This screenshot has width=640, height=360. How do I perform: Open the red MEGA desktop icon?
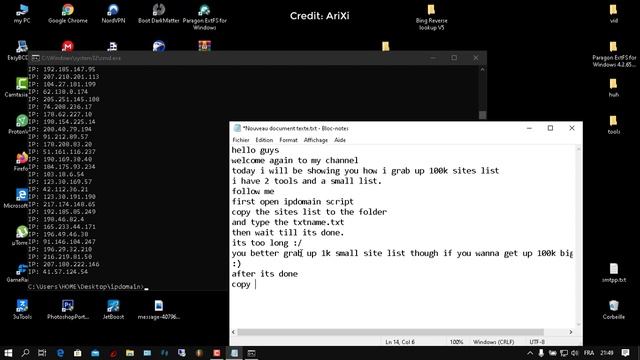pyautogui.click(x=68, y=46)
